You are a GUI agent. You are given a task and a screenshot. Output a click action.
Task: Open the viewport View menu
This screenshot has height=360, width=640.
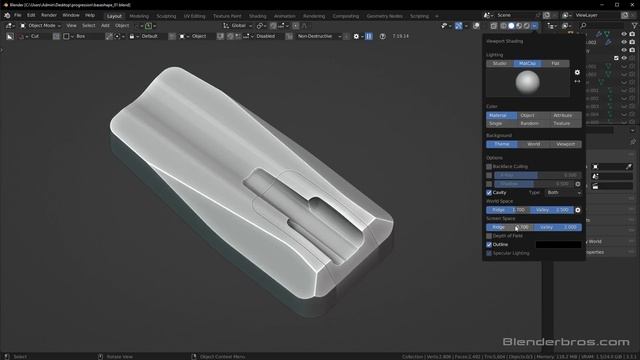(71, 26)
